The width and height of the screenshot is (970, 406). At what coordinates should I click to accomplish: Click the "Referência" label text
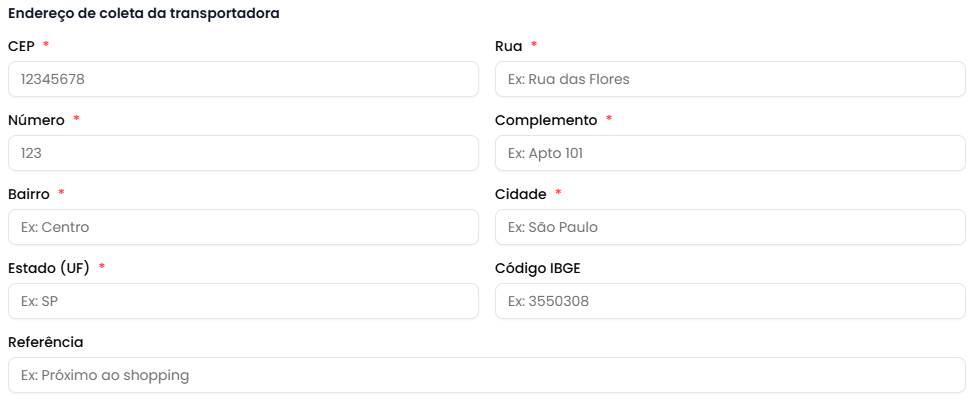click(45, 342)
